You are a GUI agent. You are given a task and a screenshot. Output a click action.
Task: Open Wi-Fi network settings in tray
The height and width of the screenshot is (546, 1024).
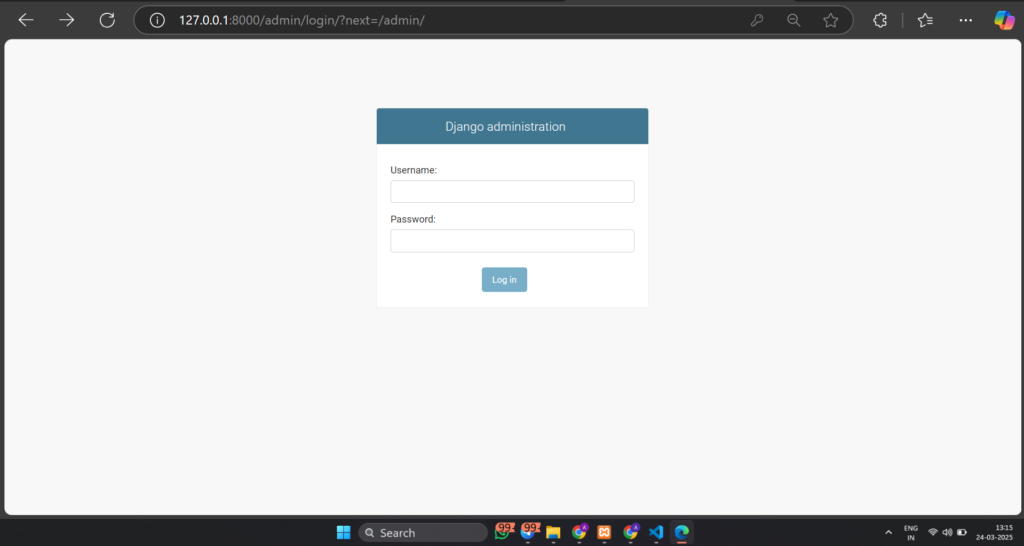pos(933,532)
